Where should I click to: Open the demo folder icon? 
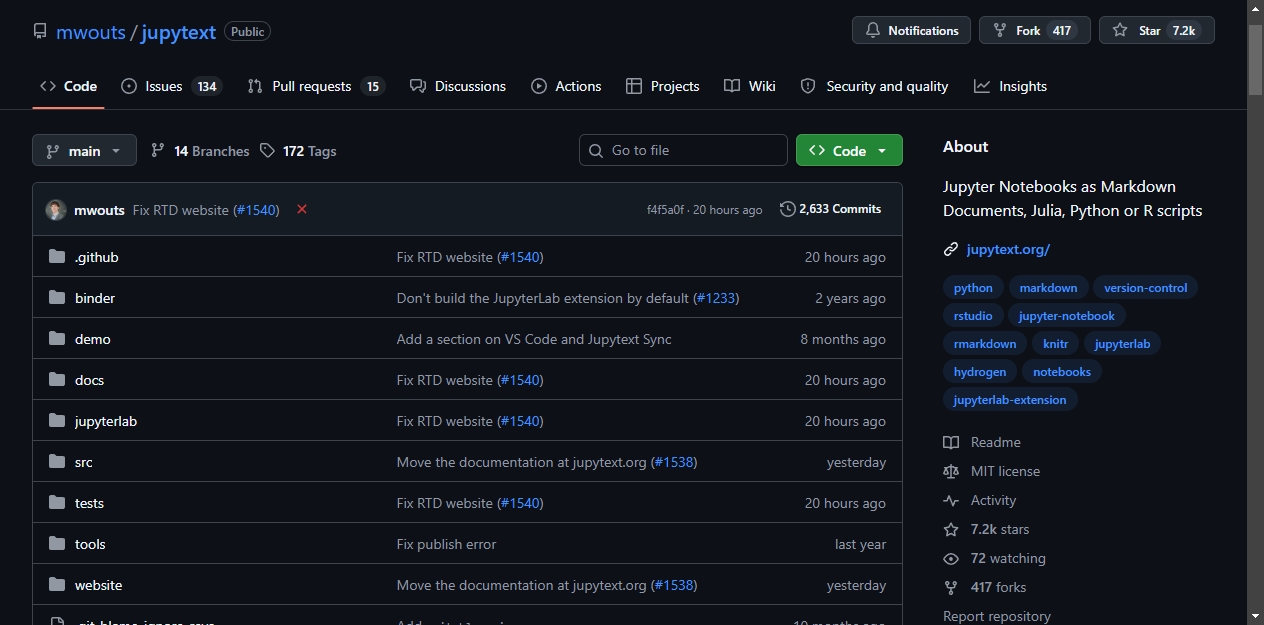(57, 339)
